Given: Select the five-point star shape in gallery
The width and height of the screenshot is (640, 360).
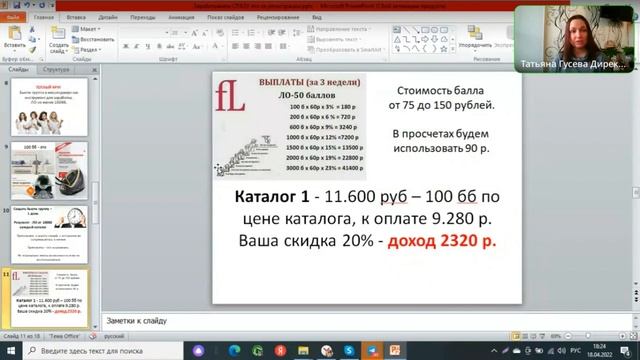Looking at the screenshot, I should coord(444,49).
